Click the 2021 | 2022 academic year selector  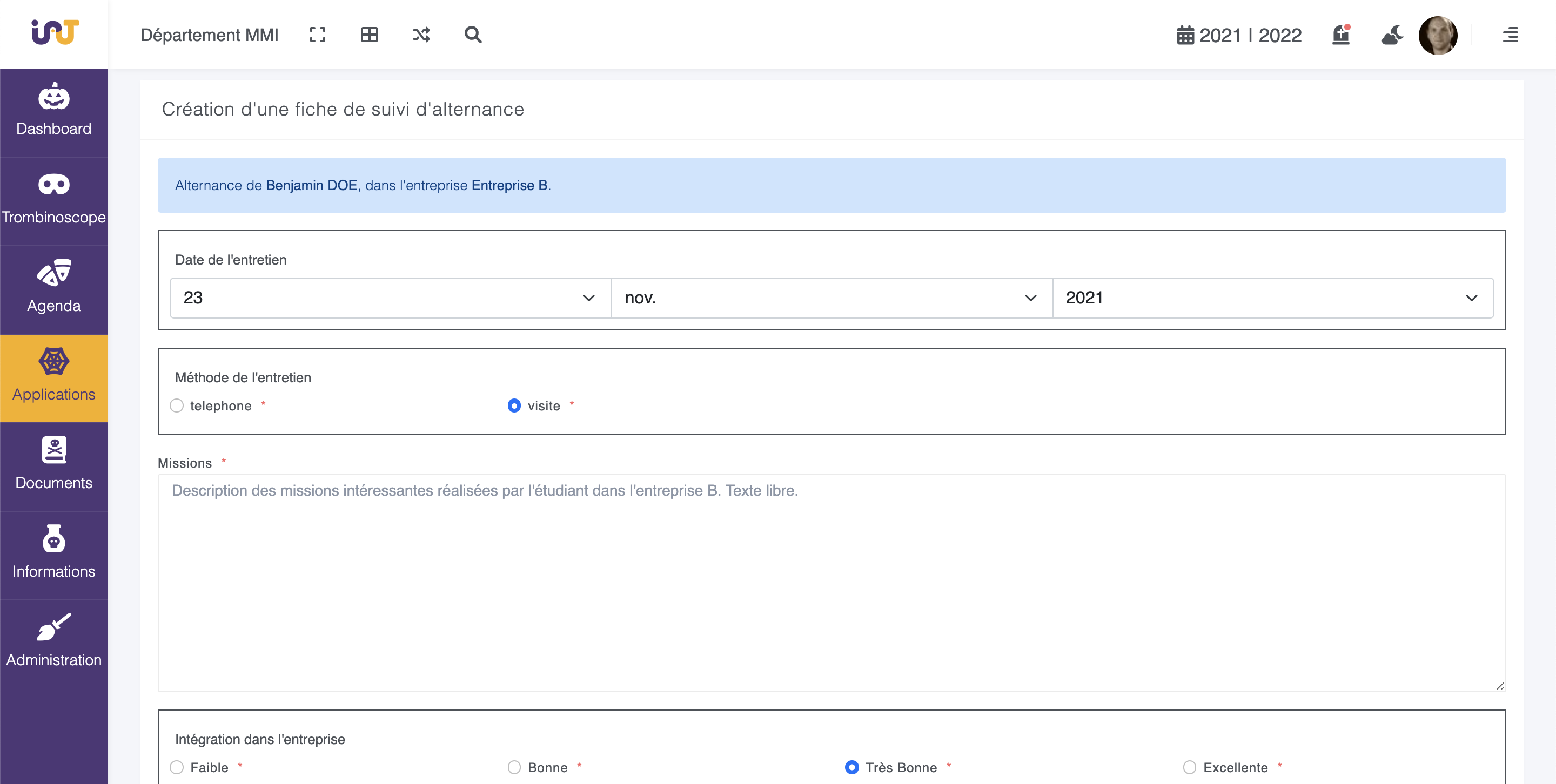tap(1239, 35)
